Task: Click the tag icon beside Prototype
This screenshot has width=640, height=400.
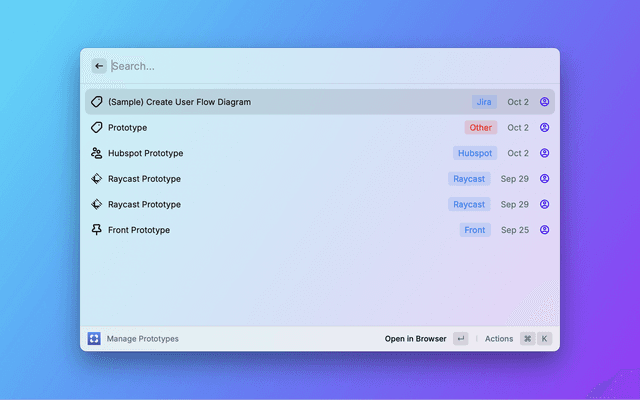Action: tap(97, 128)
